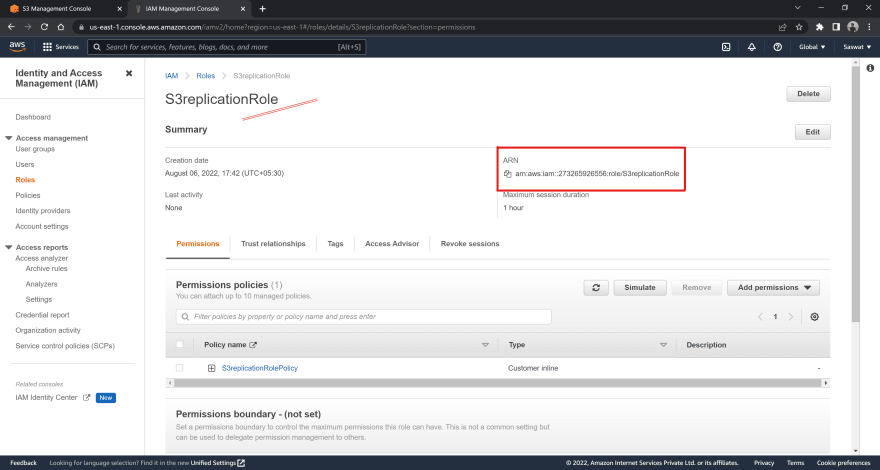Go to next policies page
Viewport: 880px width, 470px height.
point(791,317)
